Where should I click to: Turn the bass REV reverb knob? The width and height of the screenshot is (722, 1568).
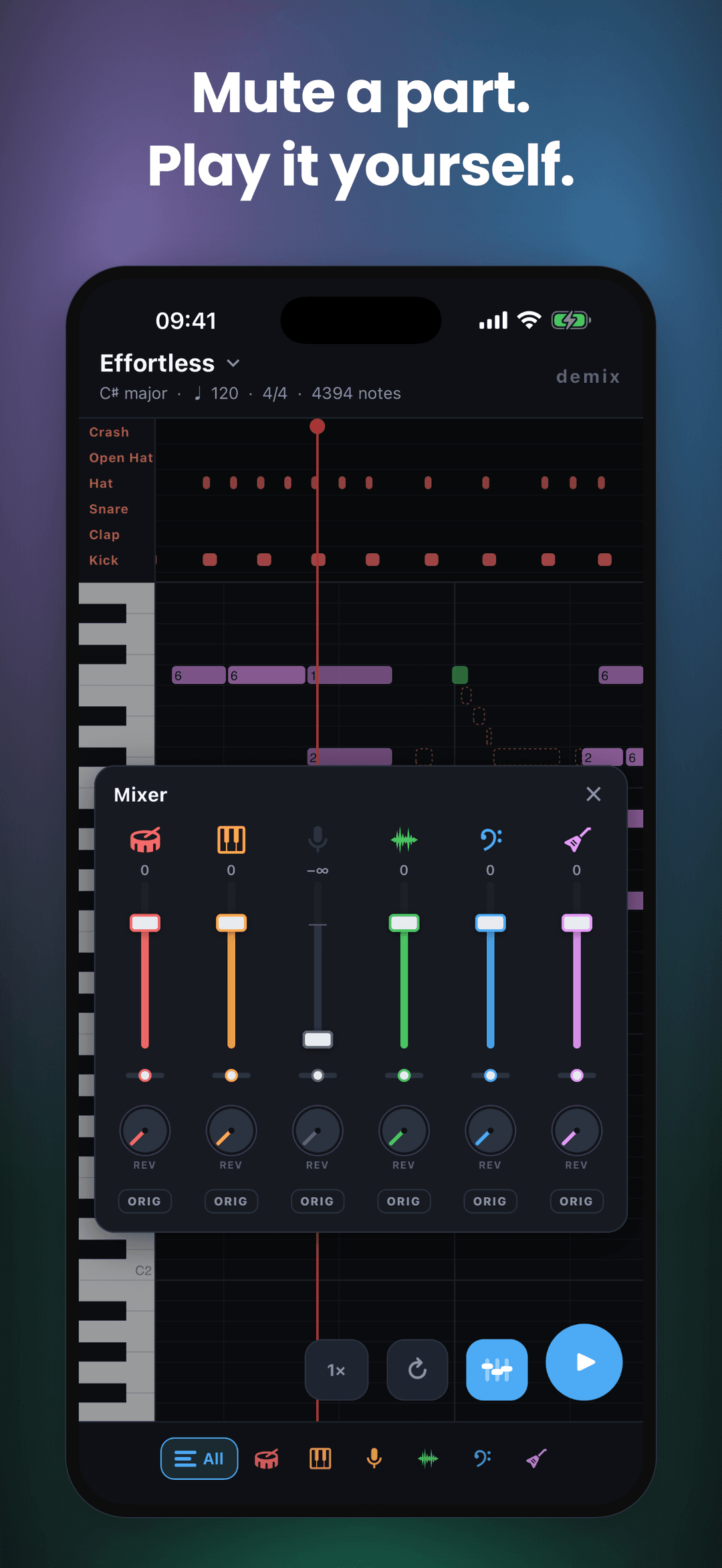pos(491,1131)
